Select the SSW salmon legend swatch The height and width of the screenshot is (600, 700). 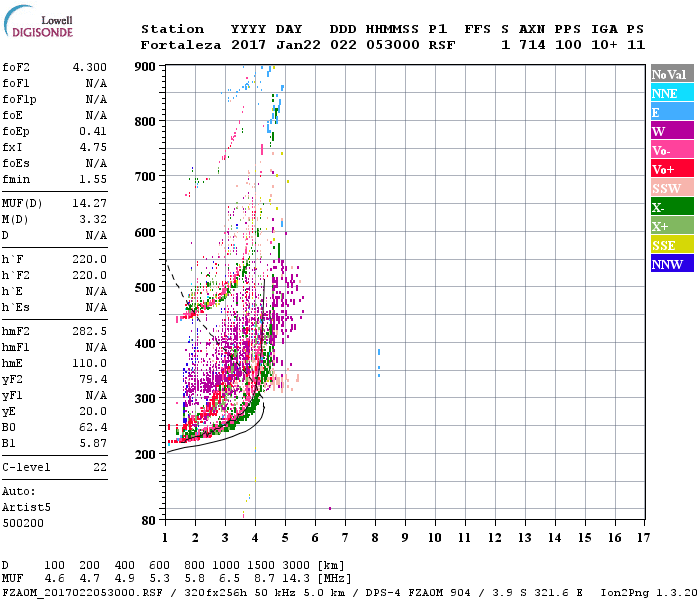click(x=672, y=188)
